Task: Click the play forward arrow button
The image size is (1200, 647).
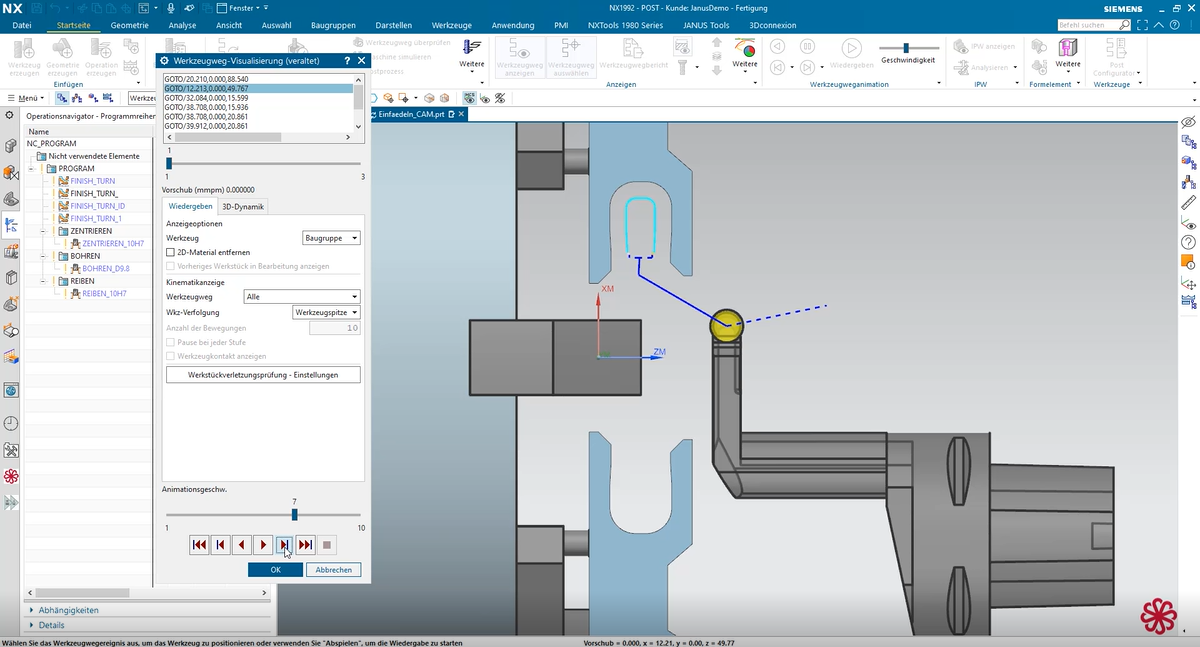Action: point(263,545)
